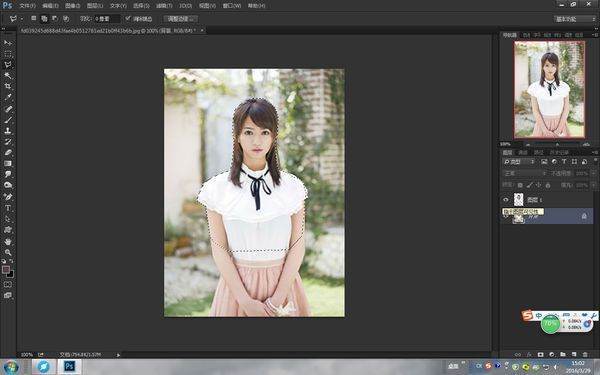
Task: Open the Windows Start menu
Action: [10, 366]
